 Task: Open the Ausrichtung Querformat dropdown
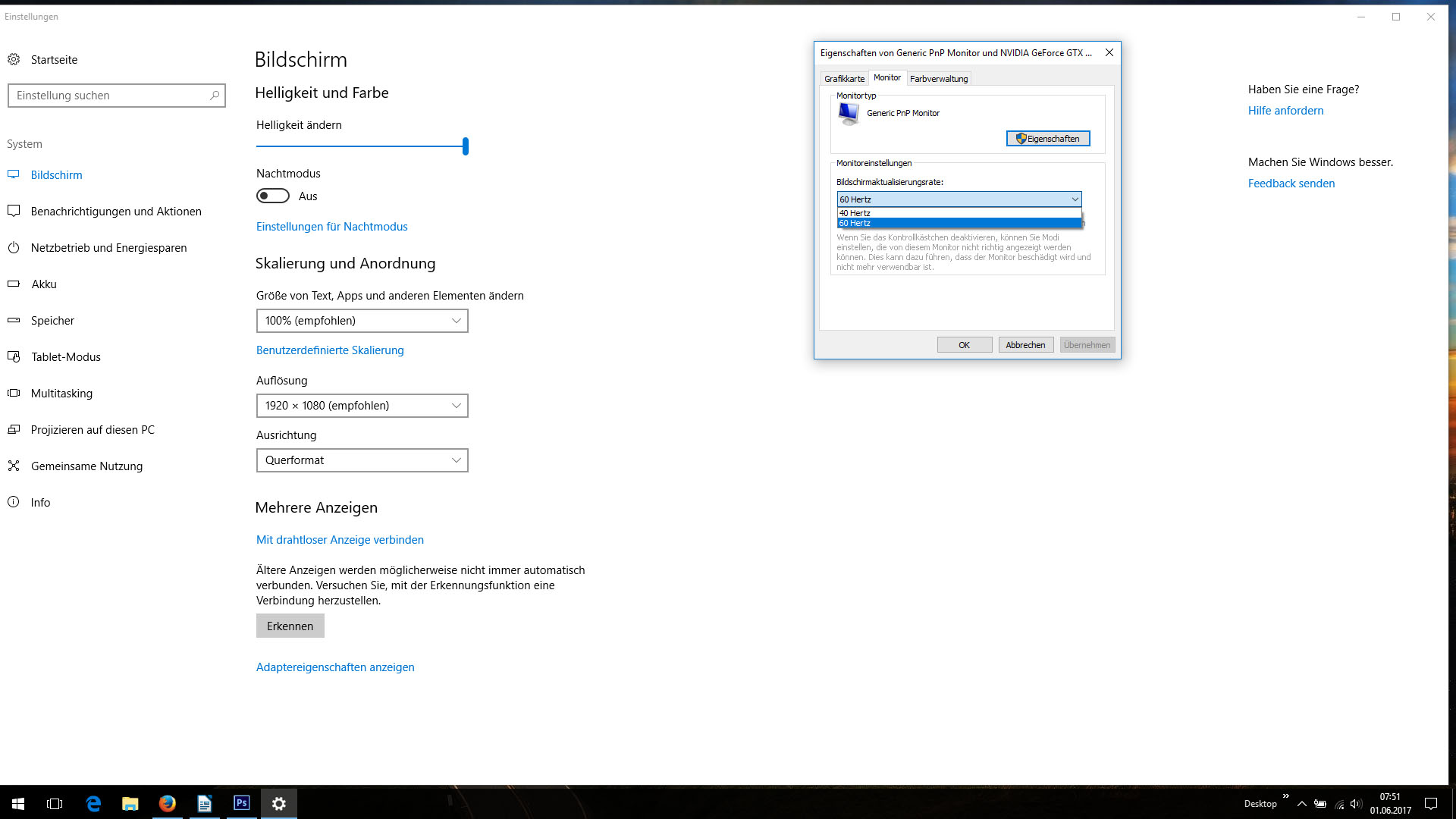click(362, 460)
